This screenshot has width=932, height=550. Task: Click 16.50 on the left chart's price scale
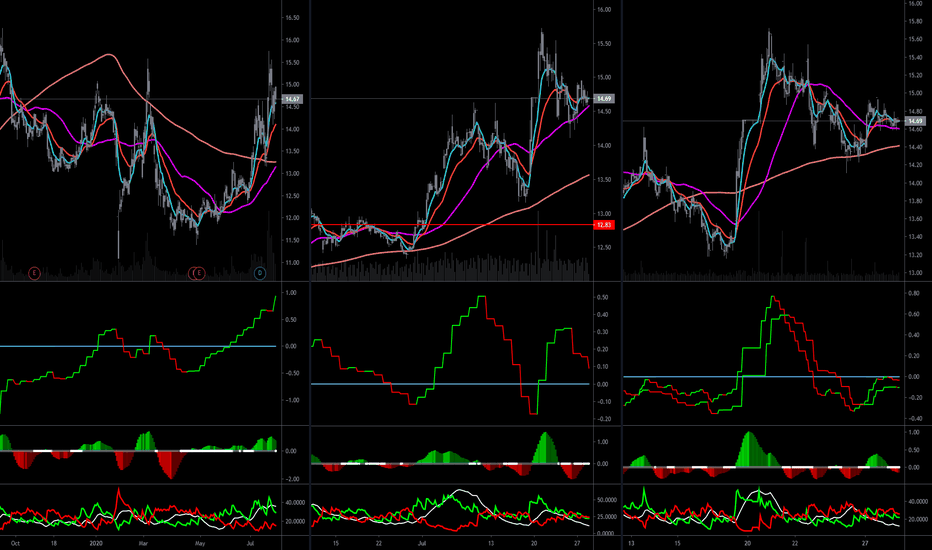(292, 18)
